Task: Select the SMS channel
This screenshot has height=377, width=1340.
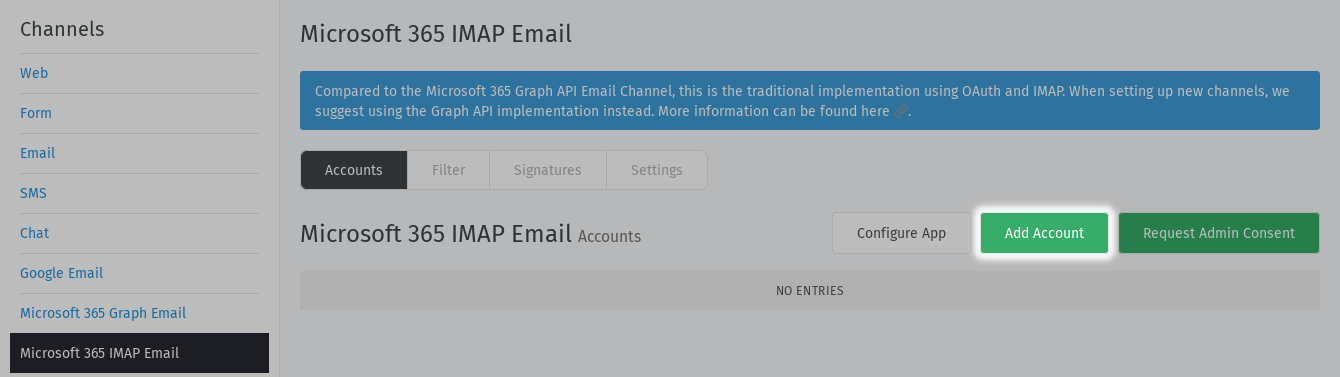Action: pos(33,193)
